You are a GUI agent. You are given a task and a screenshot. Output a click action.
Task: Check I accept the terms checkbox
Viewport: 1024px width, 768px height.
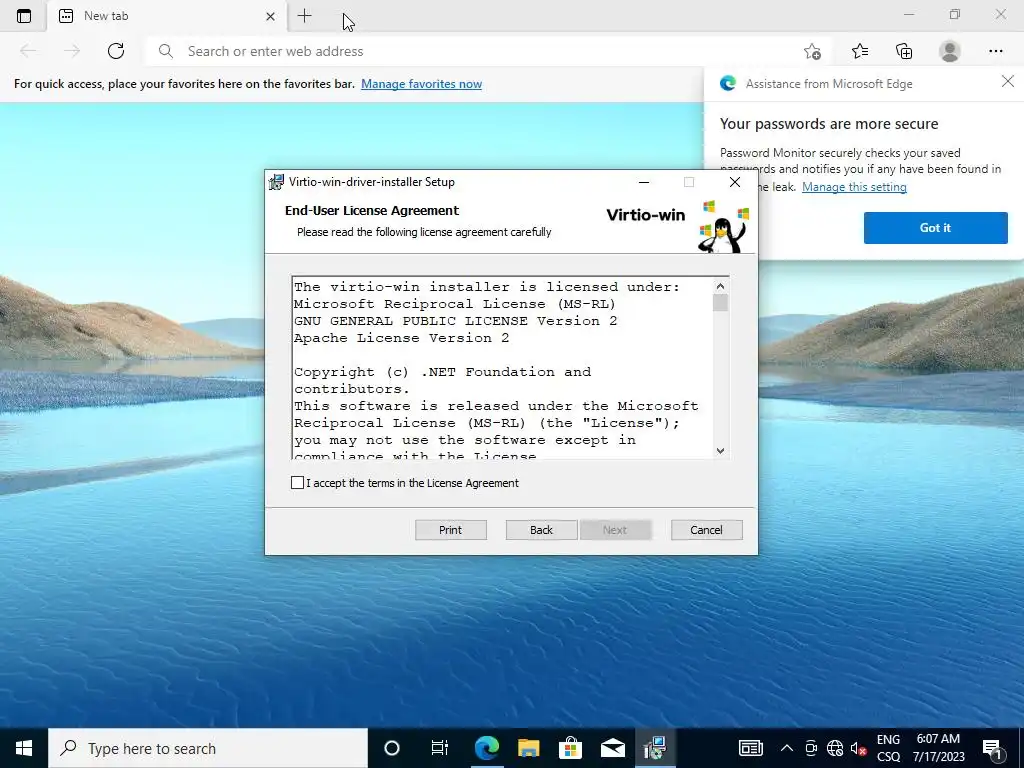pos(297,483)
